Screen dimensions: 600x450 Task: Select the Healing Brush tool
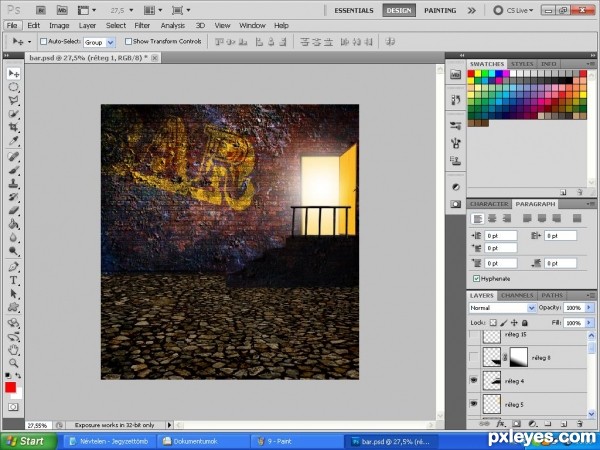[x=13, y=157]
